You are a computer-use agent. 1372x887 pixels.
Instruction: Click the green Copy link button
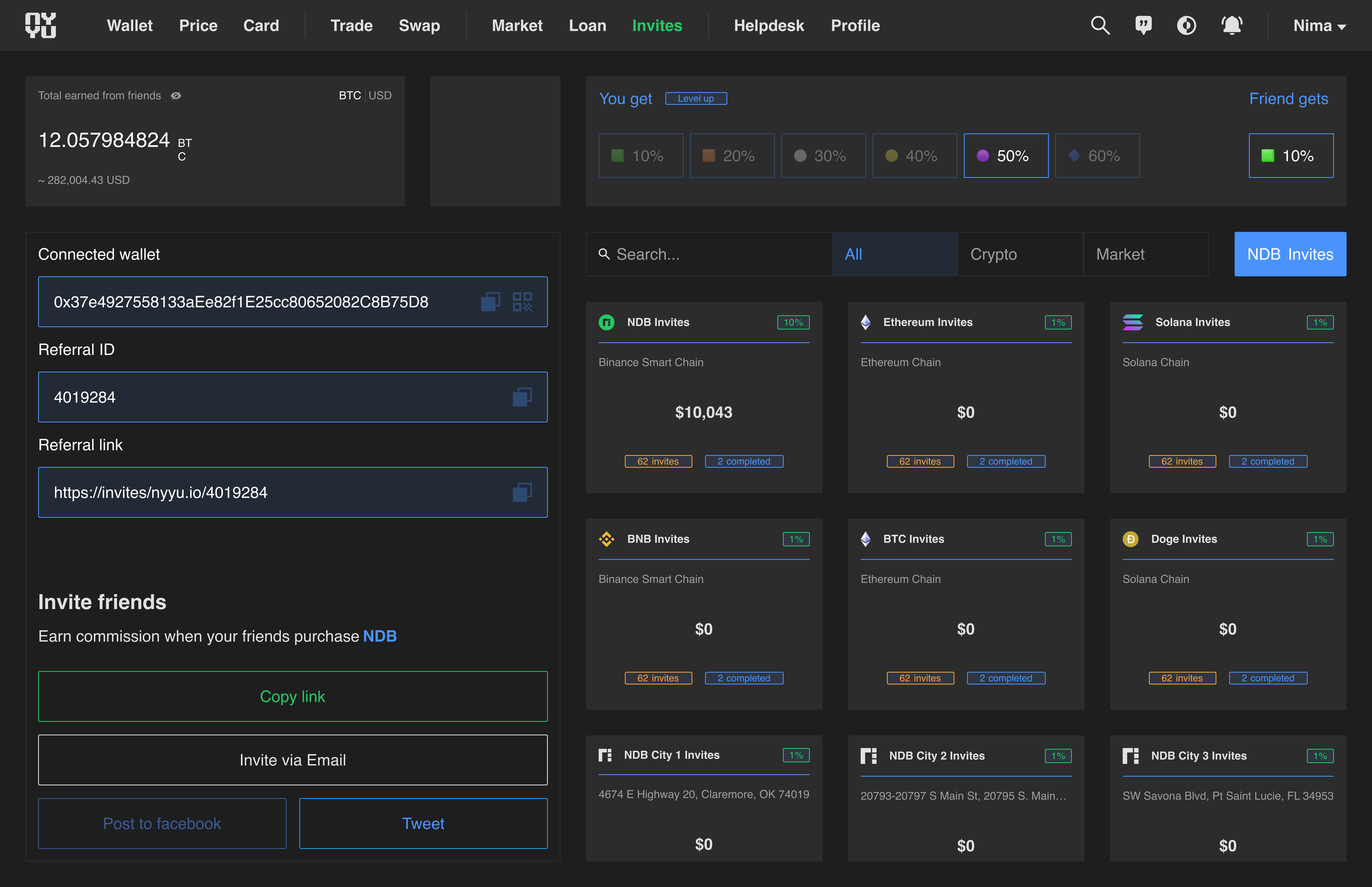point(292,696)
